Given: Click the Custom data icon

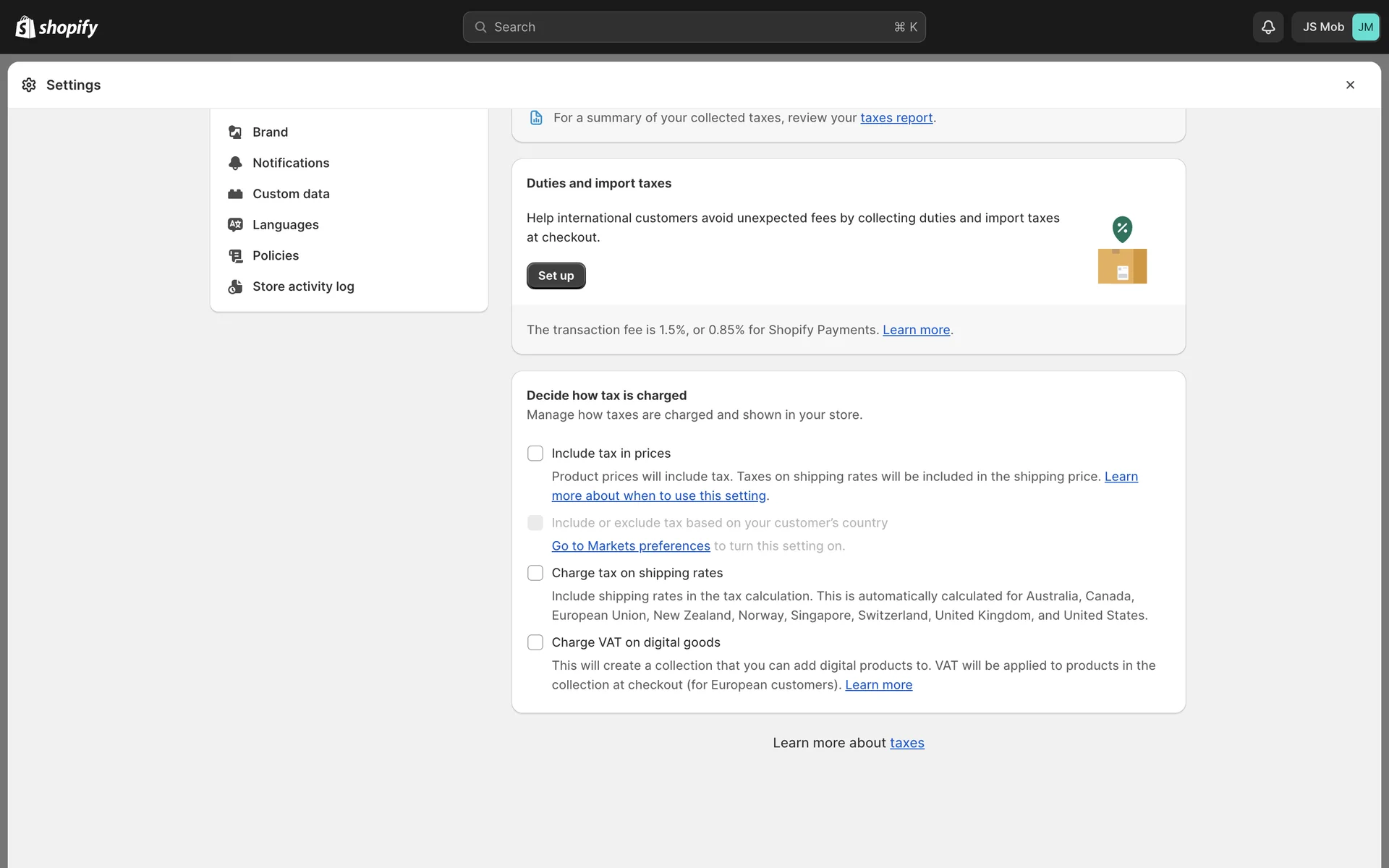Looking at the screenshot, I should 235,194.
